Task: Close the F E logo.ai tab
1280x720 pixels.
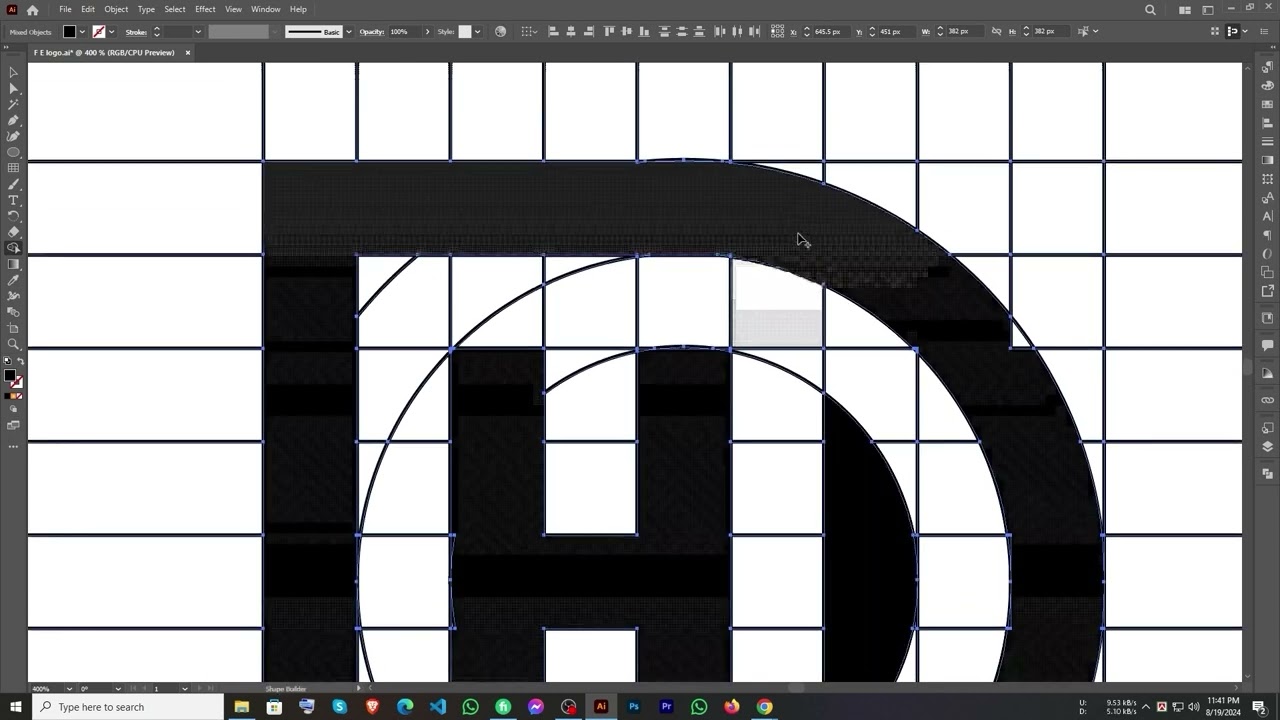Action: (x=187, y=52)
